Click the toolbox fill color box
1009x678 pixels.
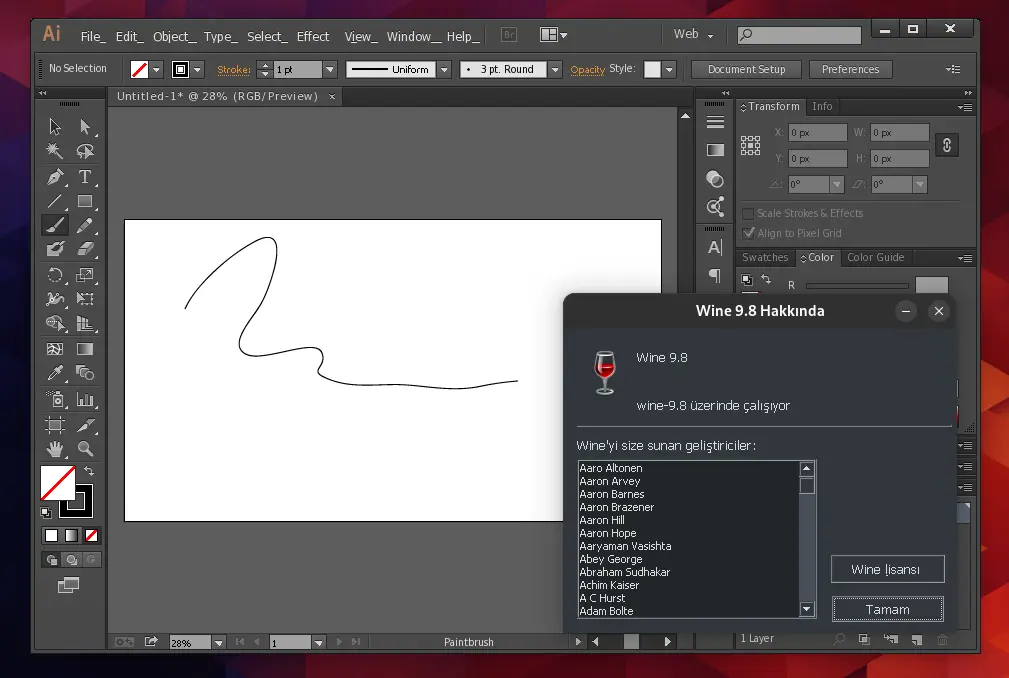pyautogui.click(x=58, y=483)
